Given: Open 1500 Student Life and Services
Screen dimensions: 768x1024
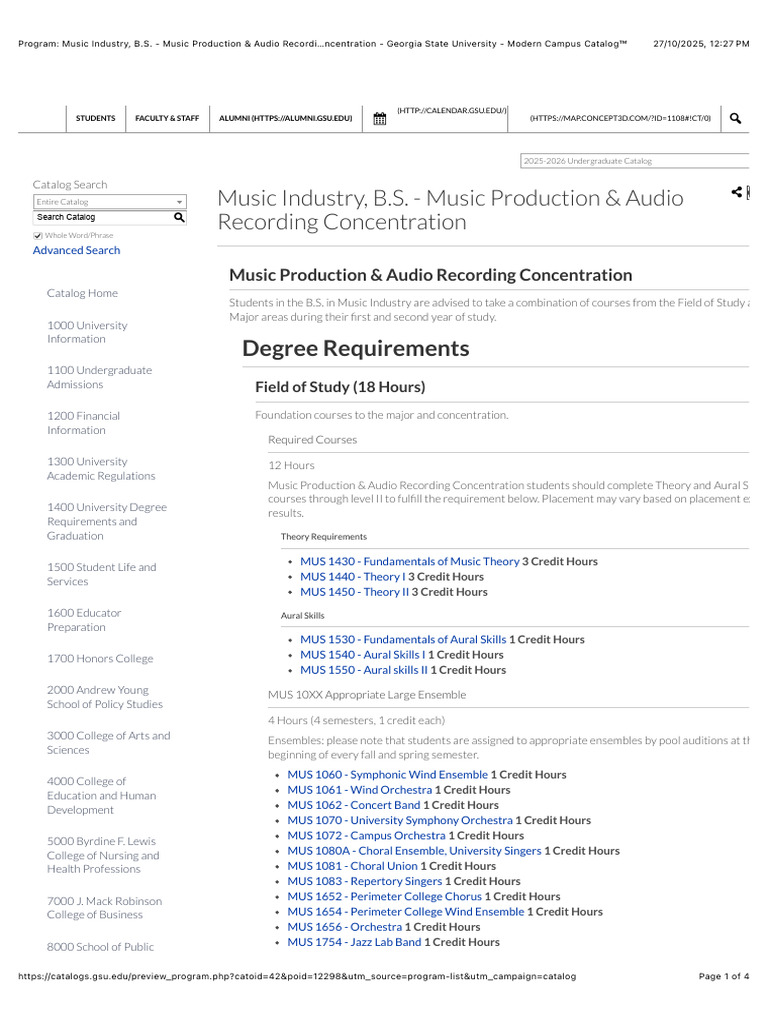Looking at the screenshot, I should (x=101, y=574).
